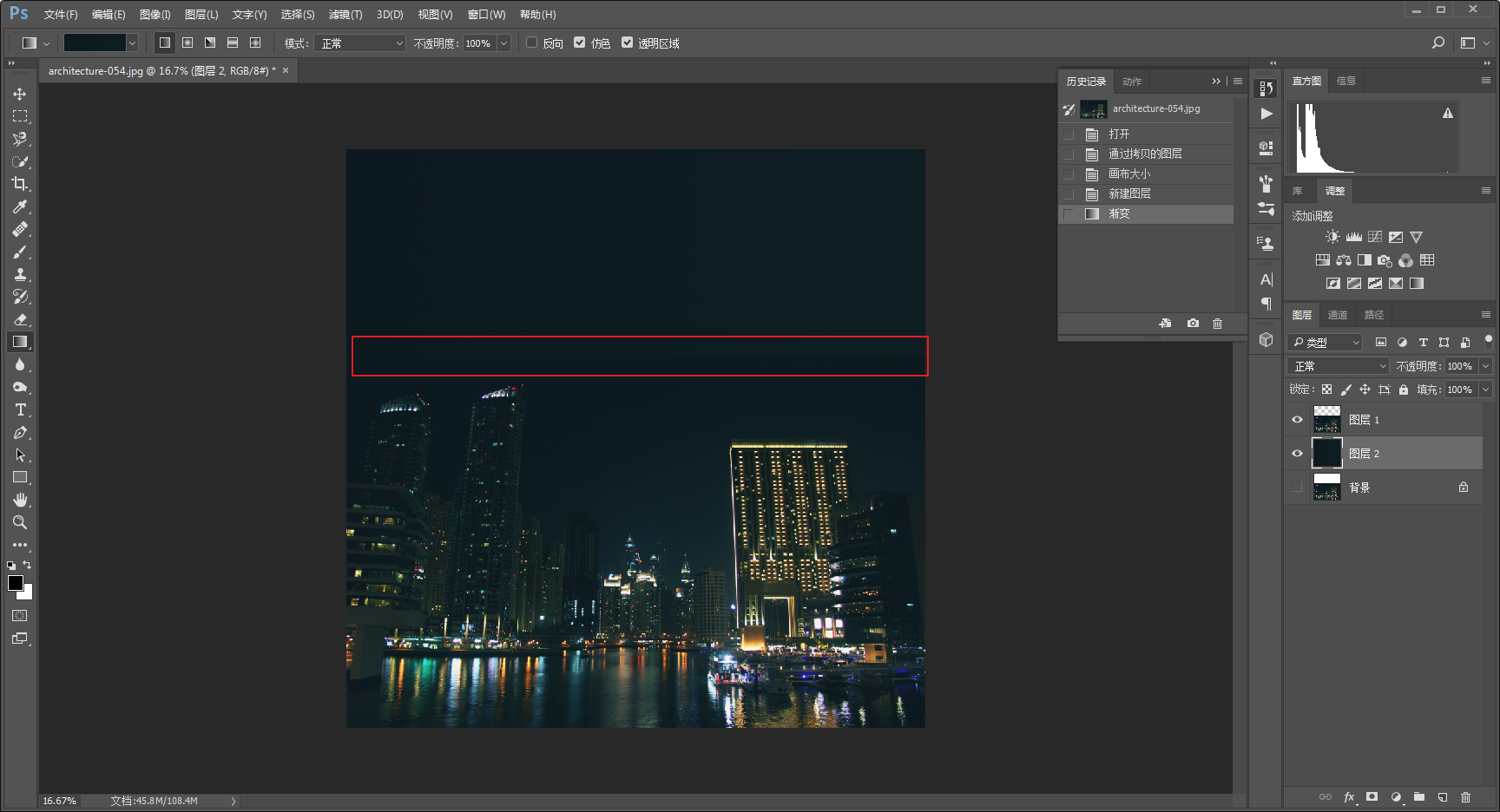Add layer style with fx icon

[x=1350, y=797]
